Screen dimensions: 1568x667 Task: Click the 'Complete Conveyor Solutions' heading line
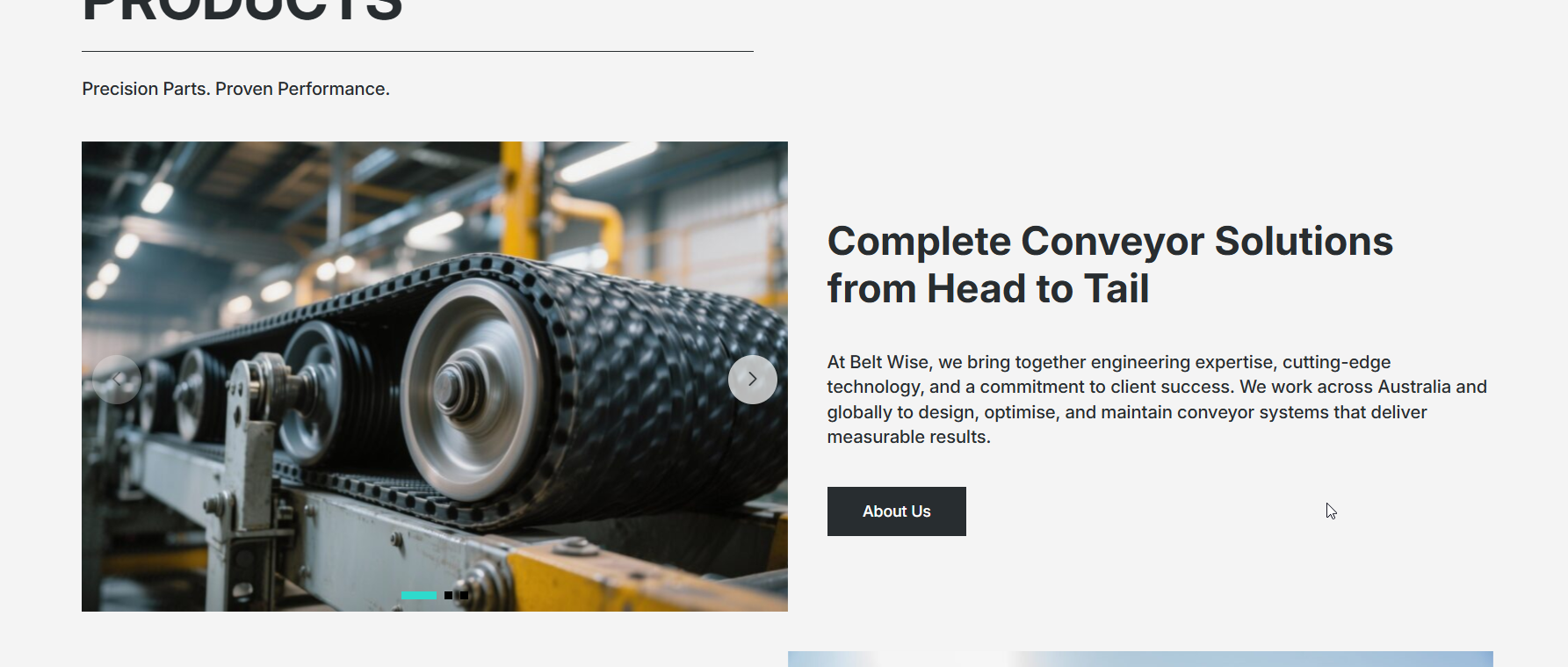click(1110, 242)
